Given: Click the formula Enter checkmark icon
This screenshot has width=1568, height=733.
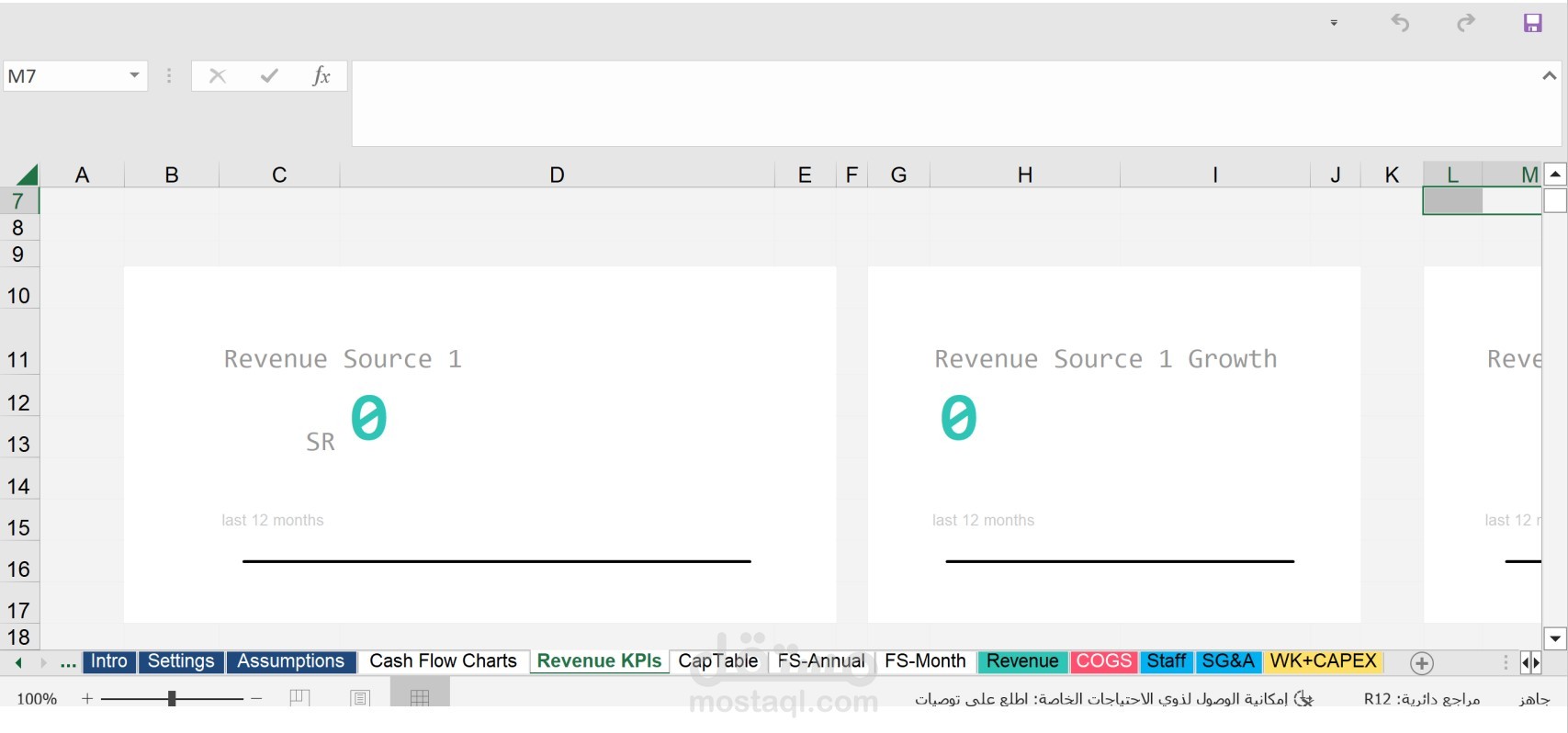Looking at the screenshot, I should 269,76.
